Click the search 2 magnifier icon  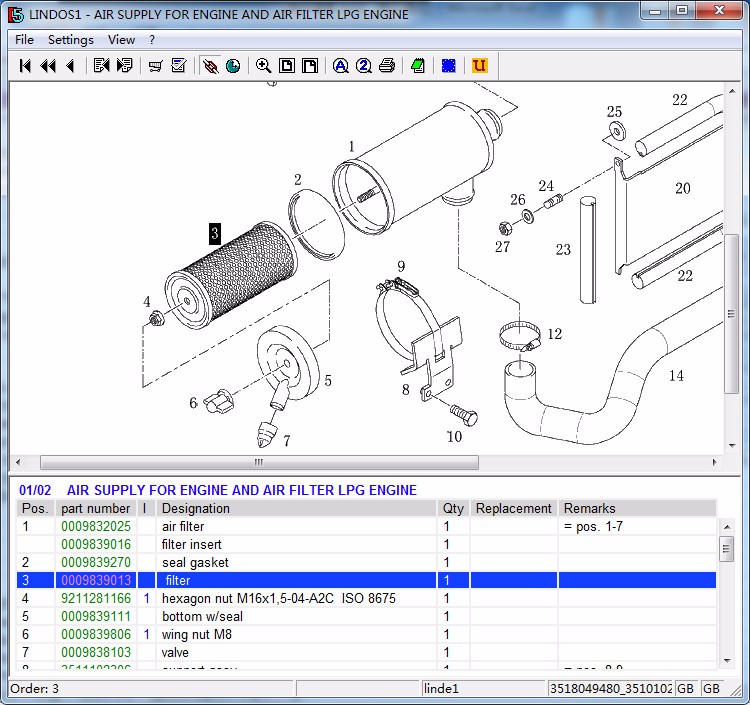364,66
